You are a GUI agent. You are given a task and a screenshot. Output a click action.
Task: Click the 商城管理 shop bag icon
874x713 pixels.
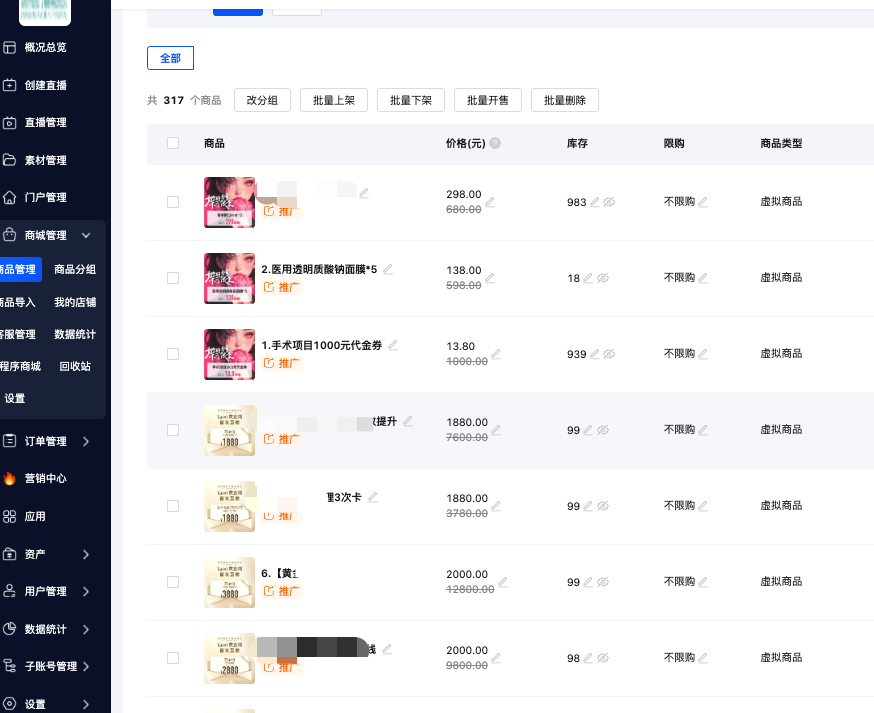pos(9,235)
